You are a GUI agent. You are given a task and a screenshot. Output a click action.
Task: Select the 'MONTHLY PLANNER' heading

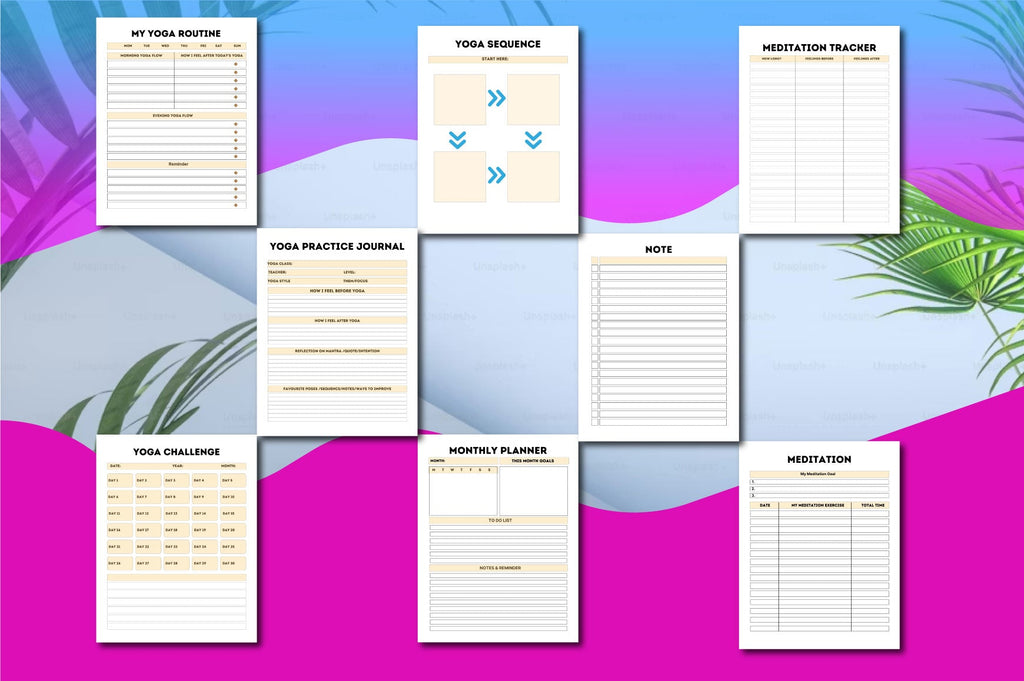[498, 451]
